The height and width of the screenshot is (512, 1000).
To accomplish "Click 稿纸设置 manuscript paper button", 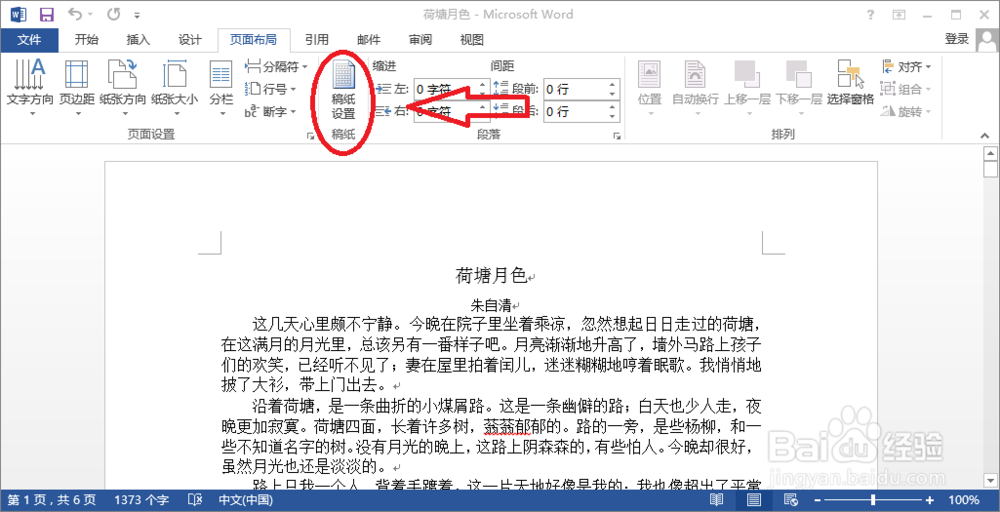I will pyautogui.click(x=343, y=91).
